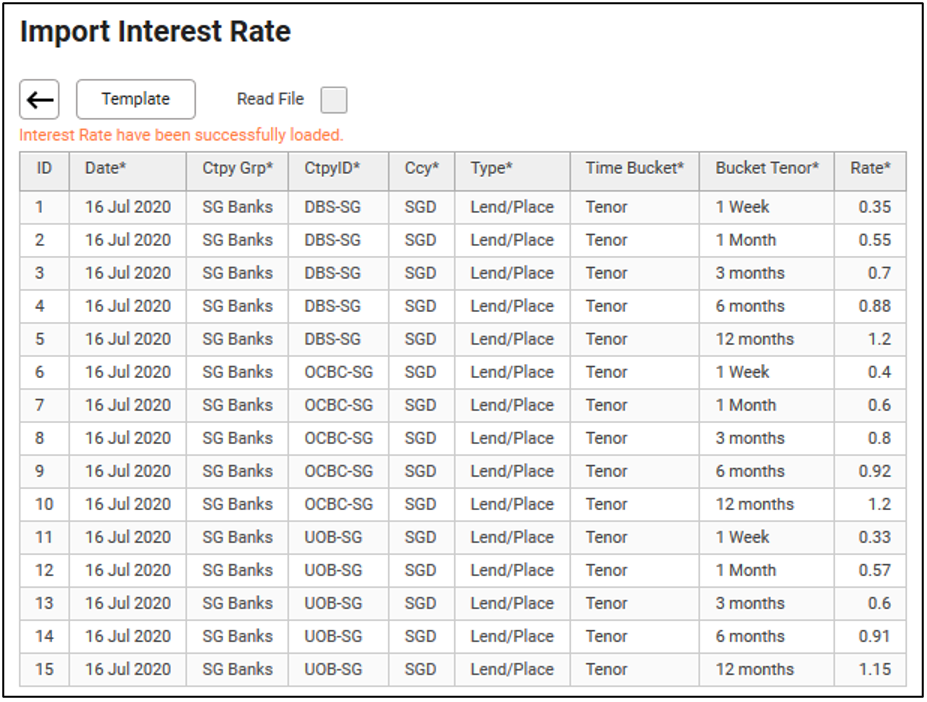Click the 12 months tenor in row 5
Image resolution: width=927 pixels, height=702 pixels.
pyautogui.click(x=754, y=339)
